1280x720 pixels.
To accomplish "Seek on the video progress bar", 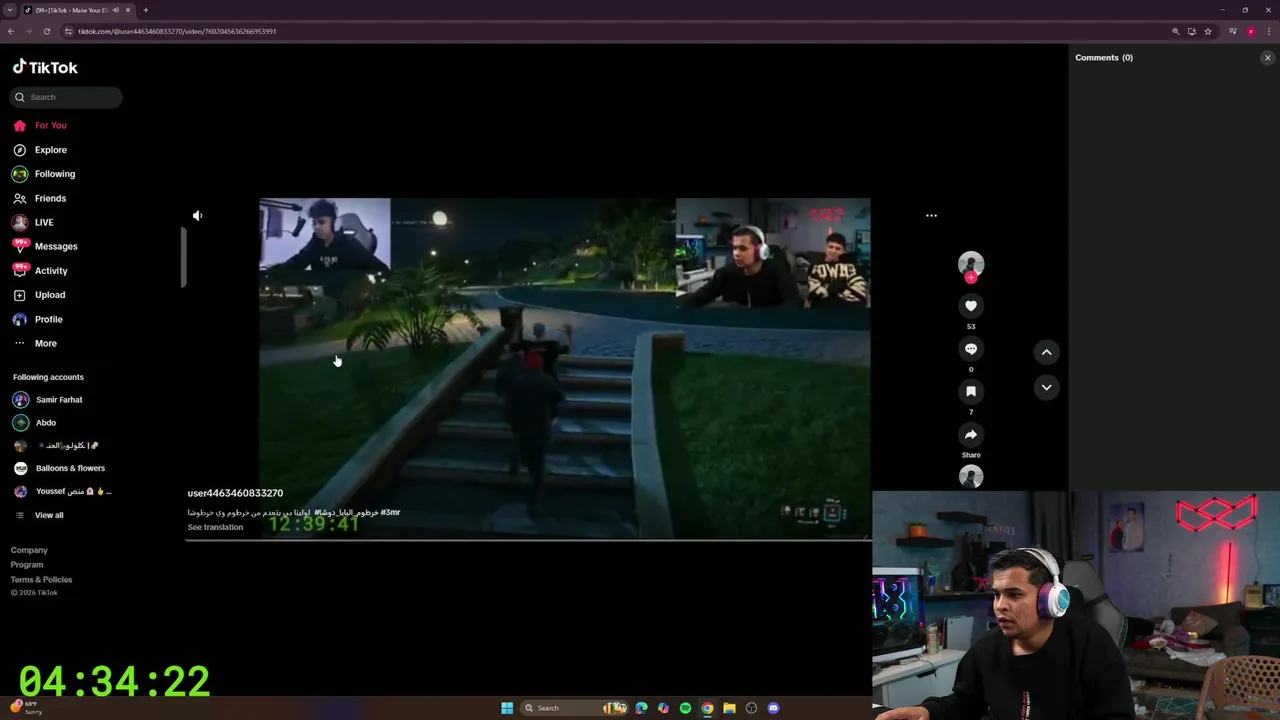I will point(528,540).
